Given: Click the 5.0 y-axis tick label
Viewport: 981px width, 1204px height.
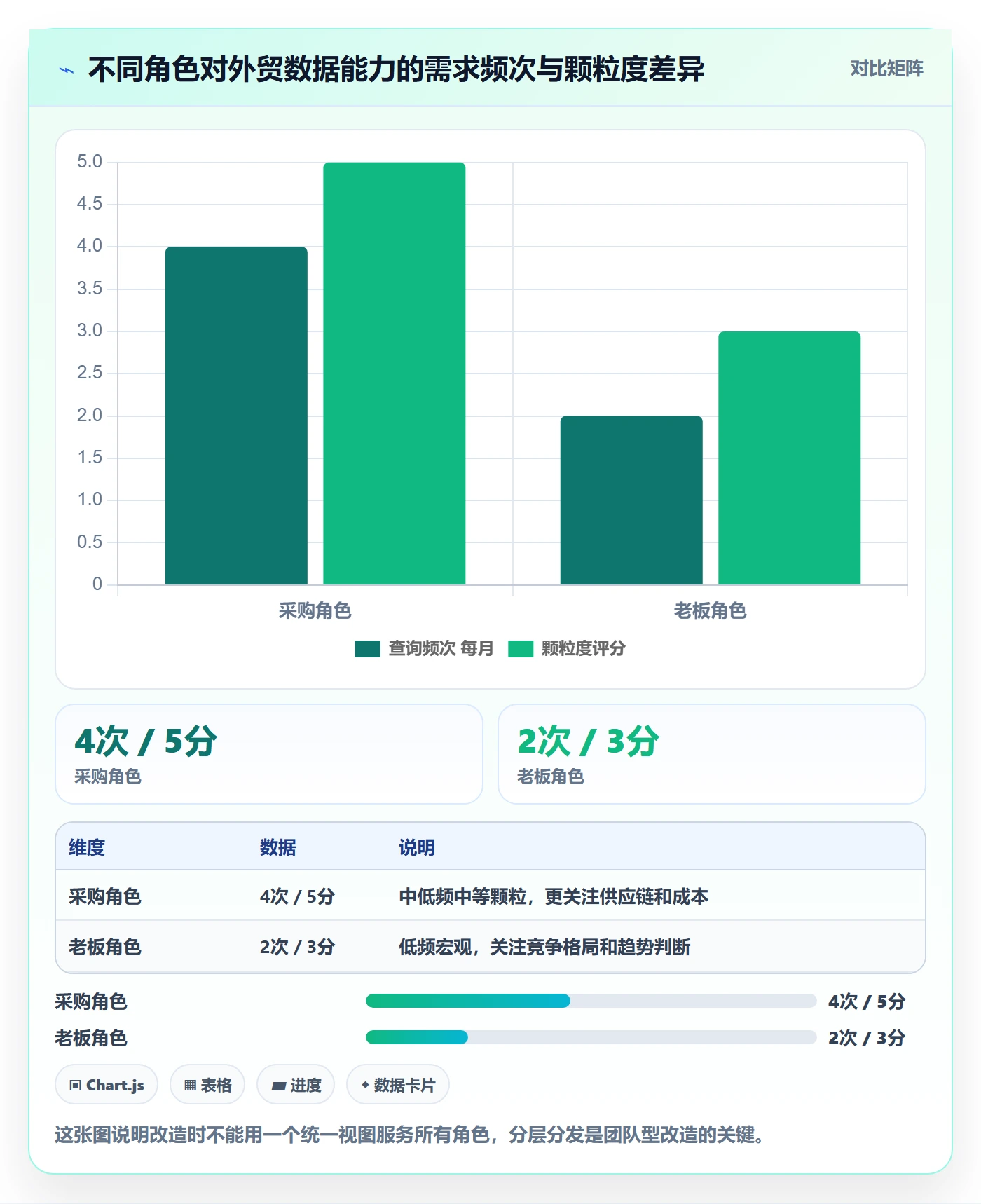Looking at the screenshot, I should click(90, 162).
